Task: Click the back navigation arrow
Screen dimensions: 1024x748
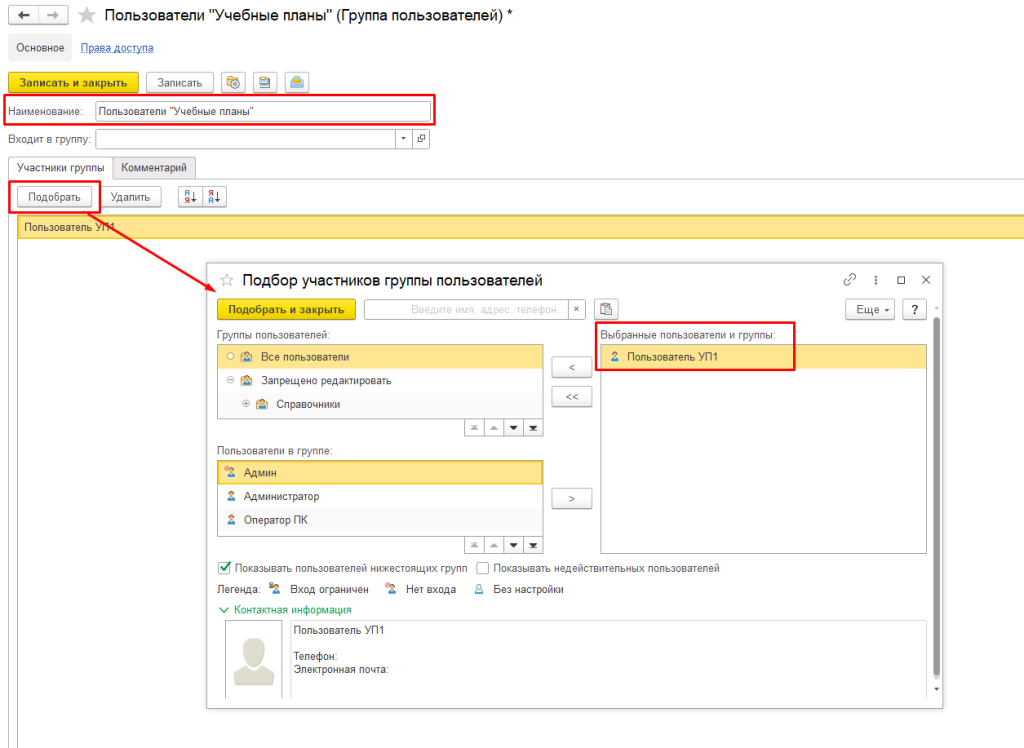Action: [x=24, y=16]
